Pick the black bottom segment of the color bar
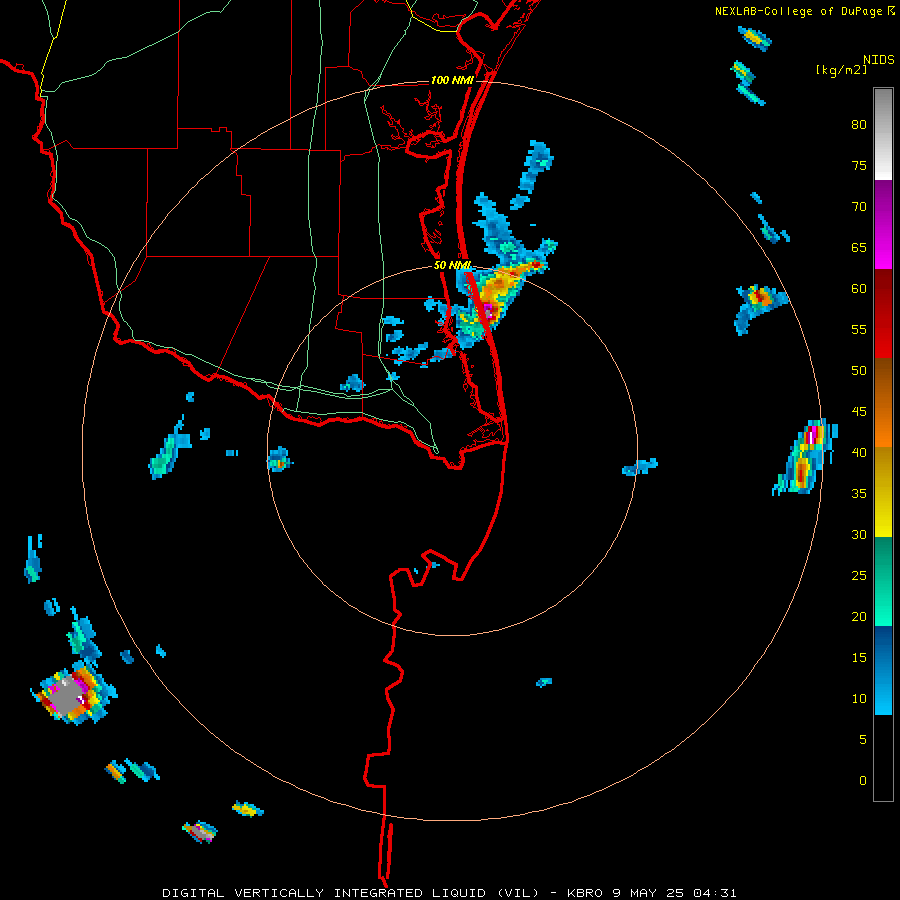 (x=883, y=758)
